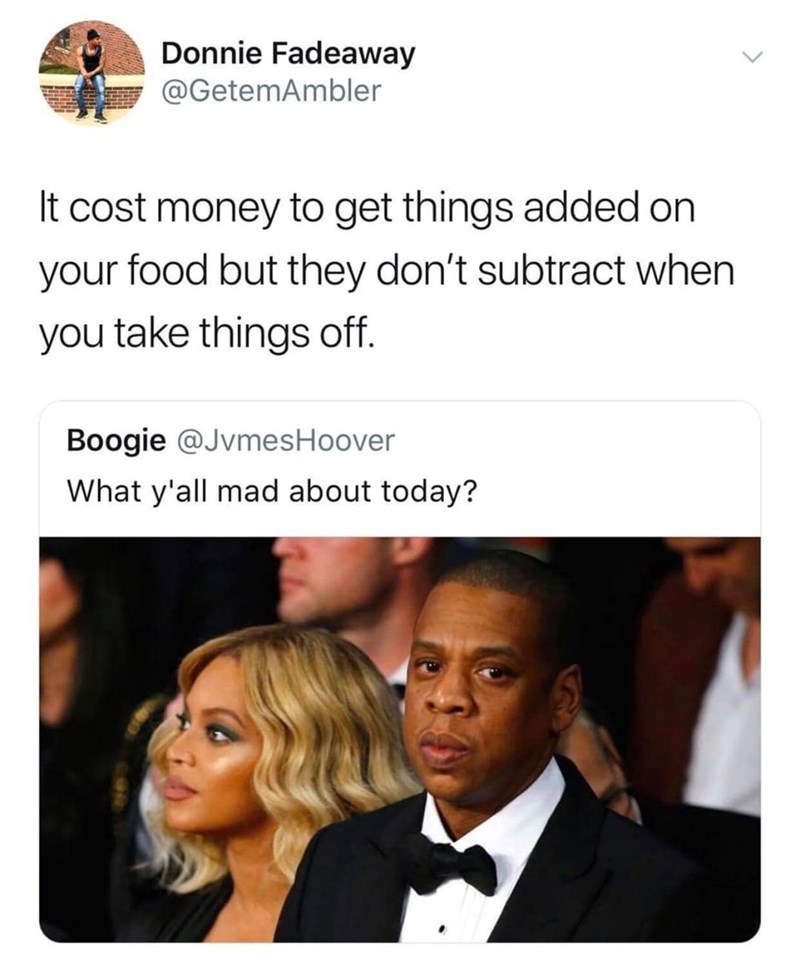Image resolution: width=800 pixels, height=960 pixels.
Task: Visit the @JvmesHoover handle
Action: [285, 440]
